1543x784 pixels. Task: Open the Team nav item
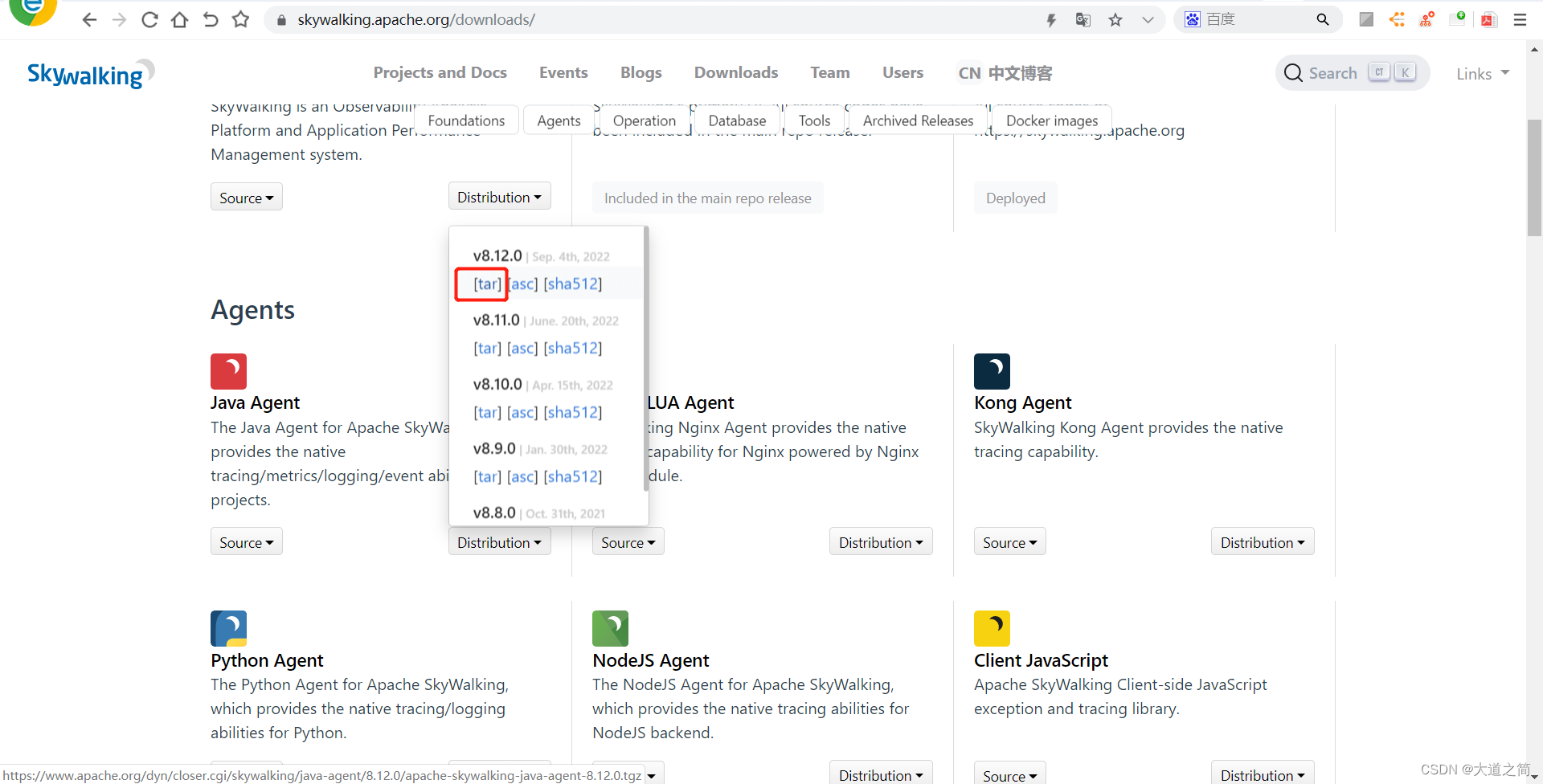830,72
